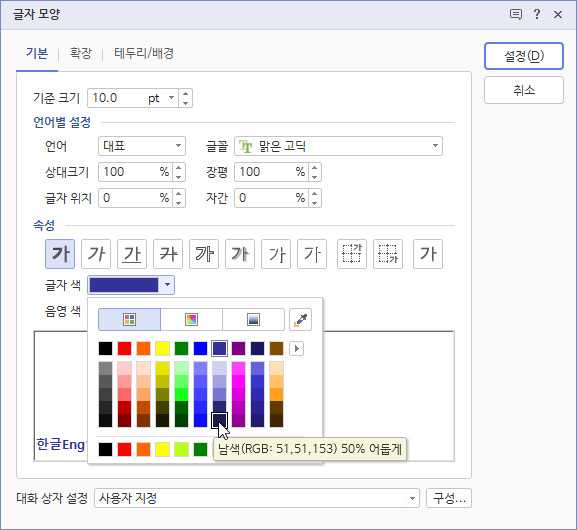
Task: Apply outline text attribute
Action: [204, 254]
